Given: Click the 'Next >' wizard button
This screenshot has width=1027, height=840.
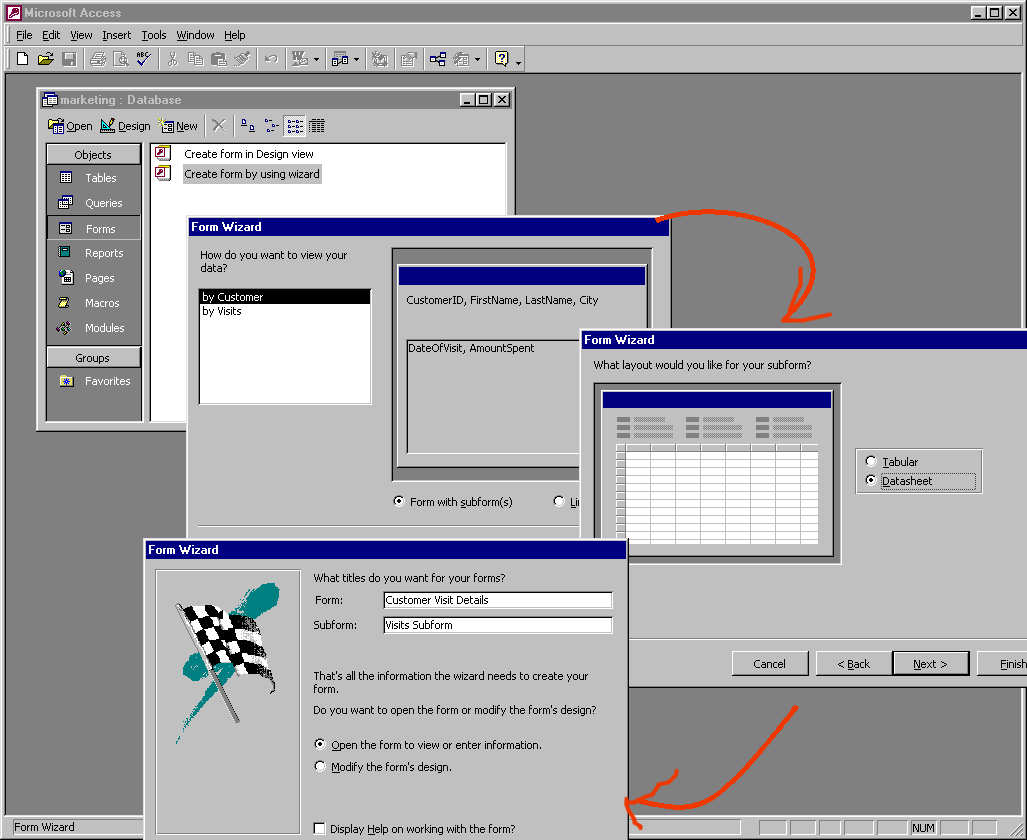Looking at the screenshot, I should point(930,664).
